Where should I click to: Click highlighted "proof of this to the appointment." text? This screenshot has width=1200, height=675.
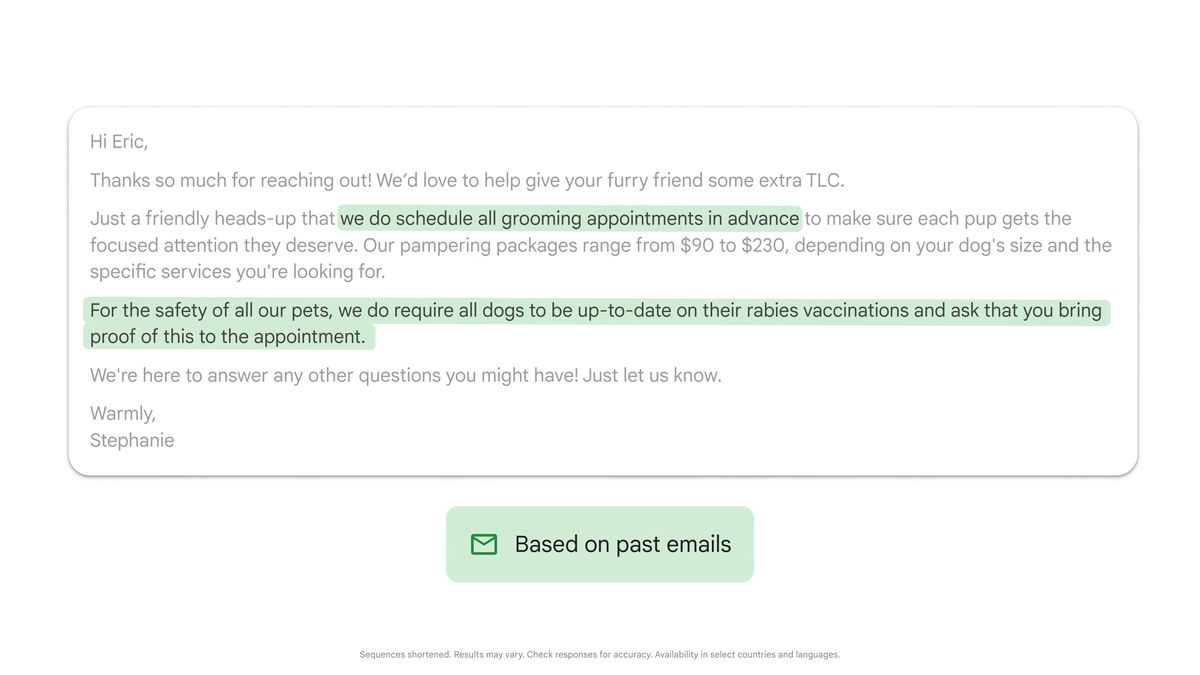[228, 337]
